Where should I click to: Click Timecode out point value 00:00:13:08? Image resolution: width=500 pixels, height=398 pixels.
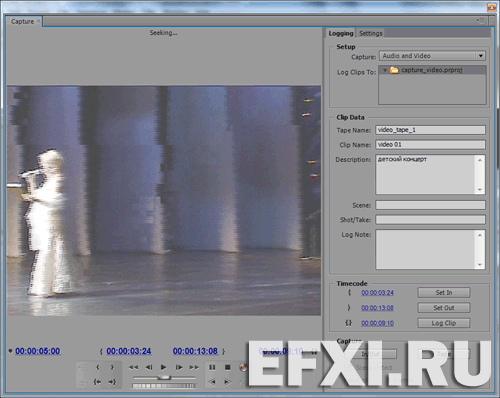[x=377, y=308]
